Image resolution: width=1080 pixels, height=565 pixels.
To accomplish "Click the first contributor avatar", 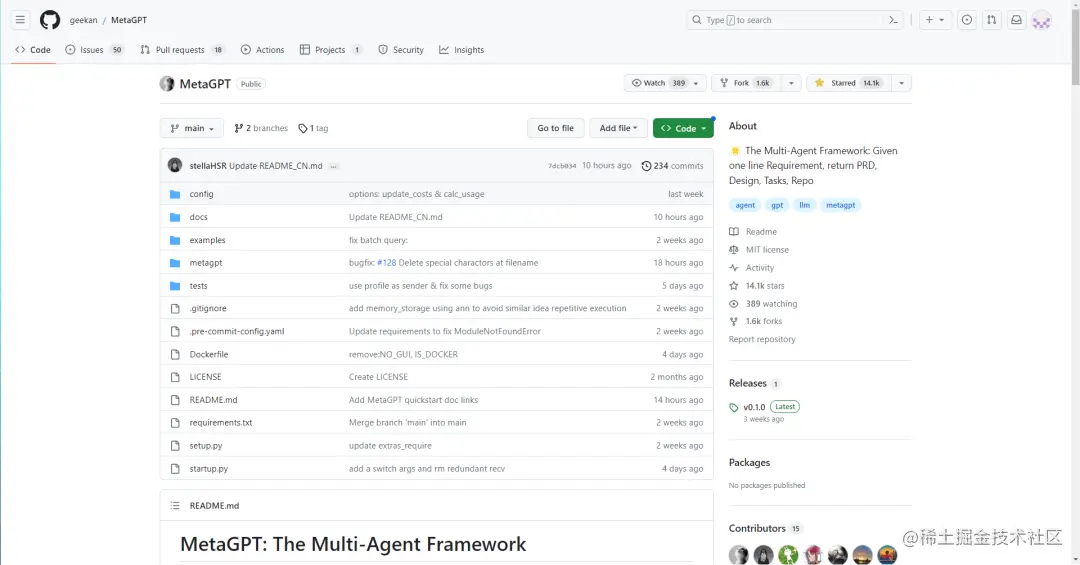I will [x=738, y=555].
